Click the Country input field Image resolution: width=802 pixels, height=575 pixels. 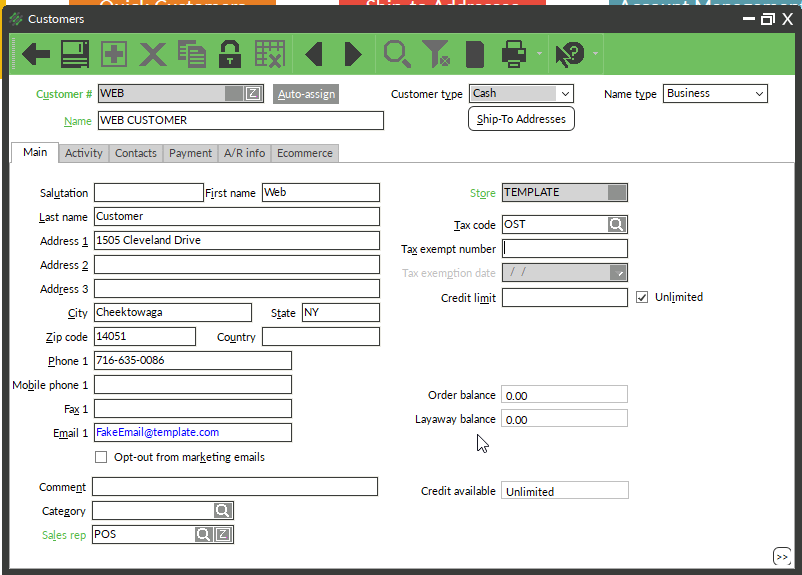pyautogui.click(x=321, y=337)
